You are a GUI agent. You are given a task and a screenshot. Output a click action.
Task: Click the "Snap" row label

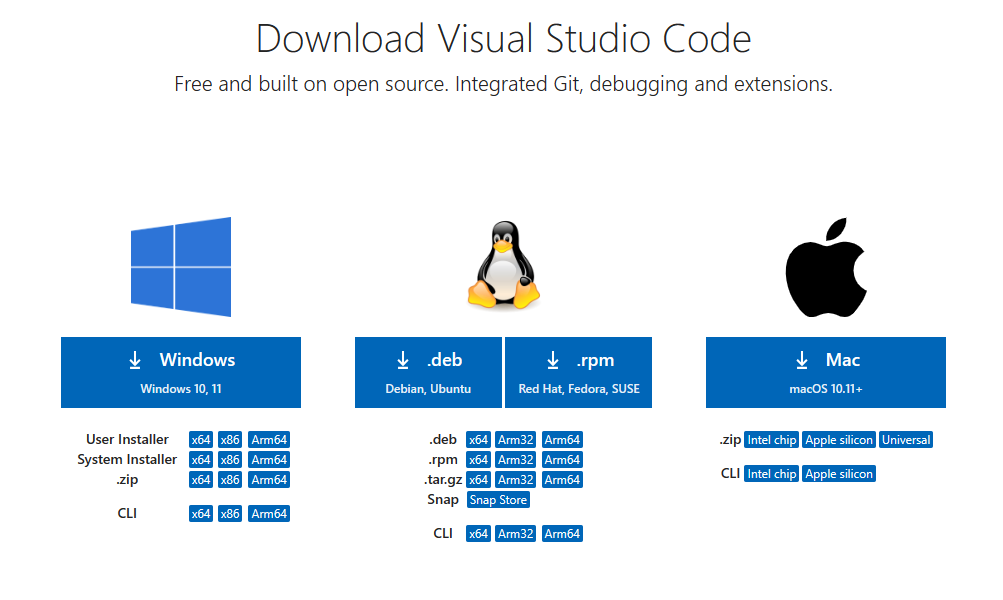click(x=443, y=500)
